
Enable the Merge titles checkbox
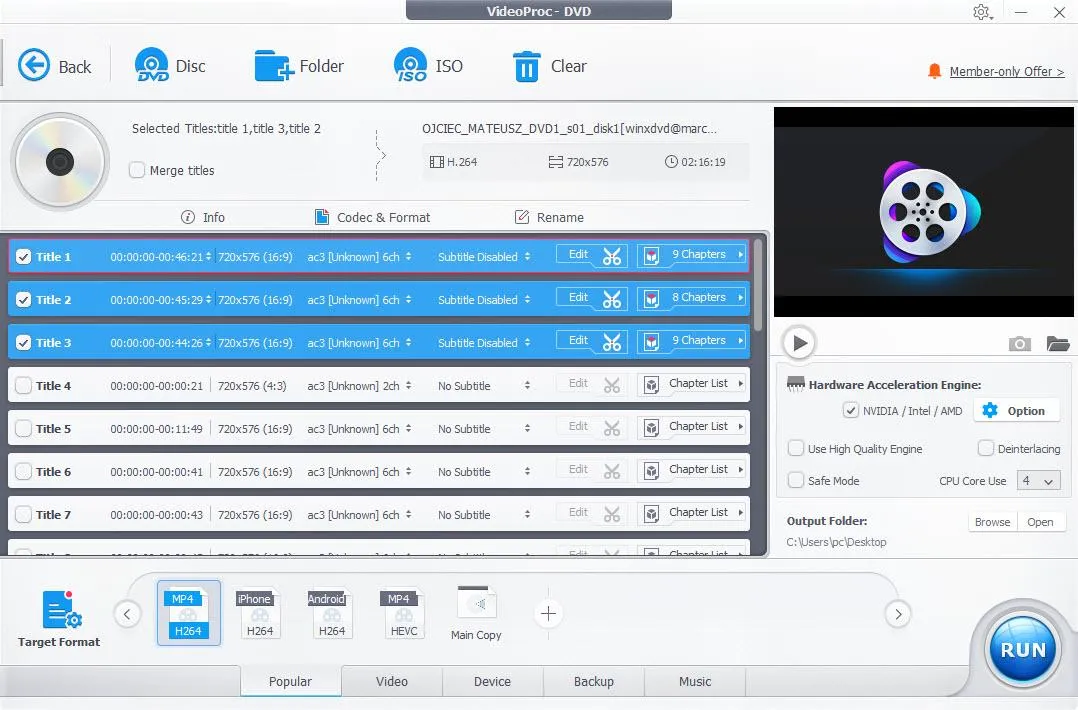(x=137, y=170)
